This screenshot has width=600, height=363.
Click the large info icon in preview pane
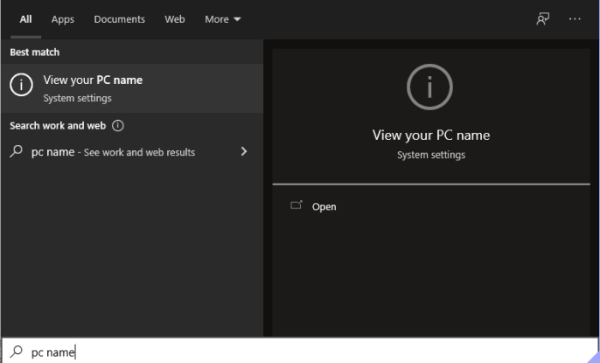point(430,87)
